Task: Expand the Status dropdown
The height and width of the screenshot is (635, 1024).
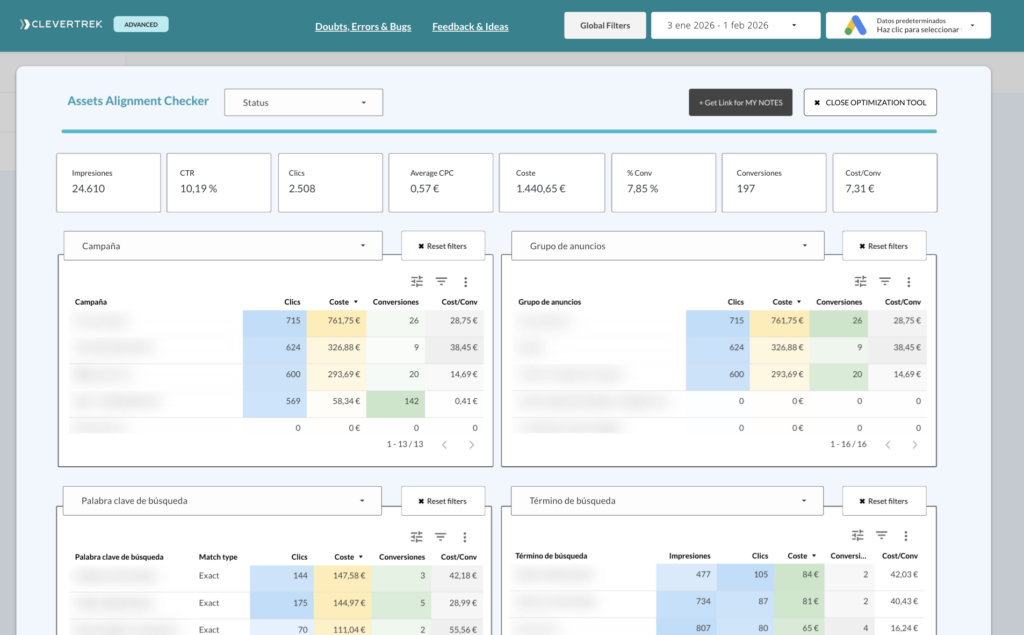Action: 303,102
